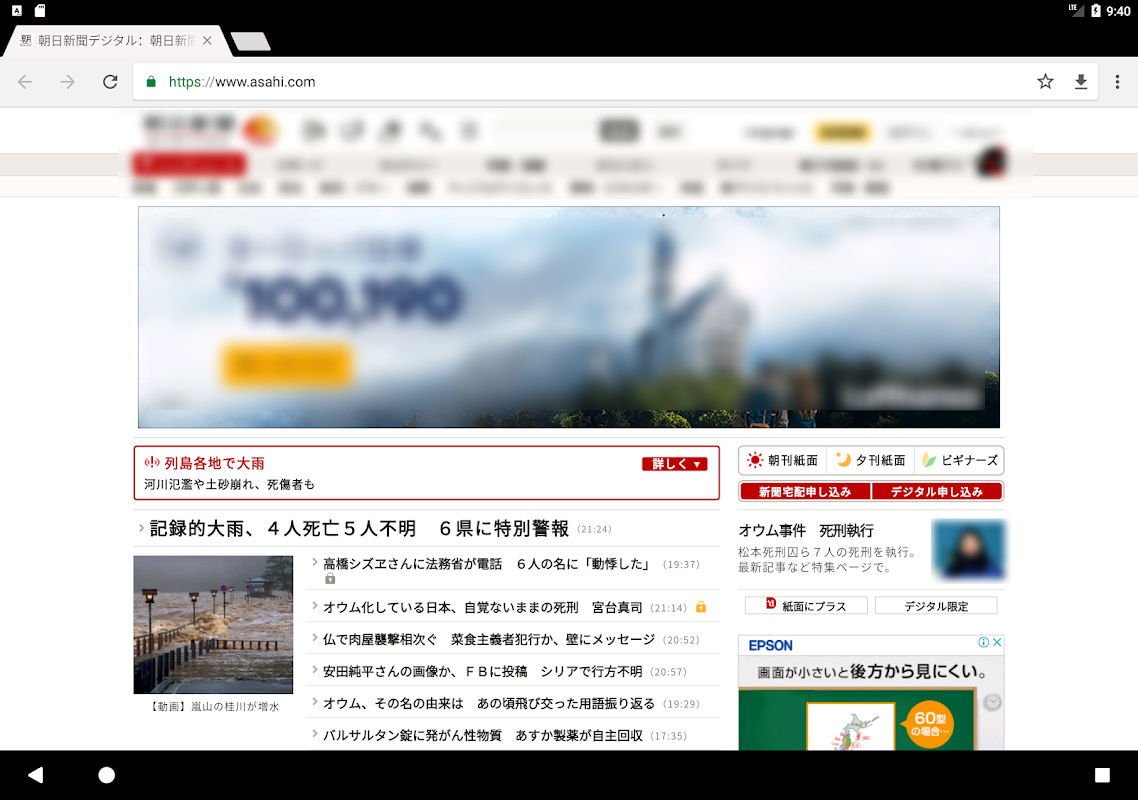Image resolution: width=1138 pixels, height=800 pixels.
Task: Open the EPSON advertisement
Action: pos(871,693)
